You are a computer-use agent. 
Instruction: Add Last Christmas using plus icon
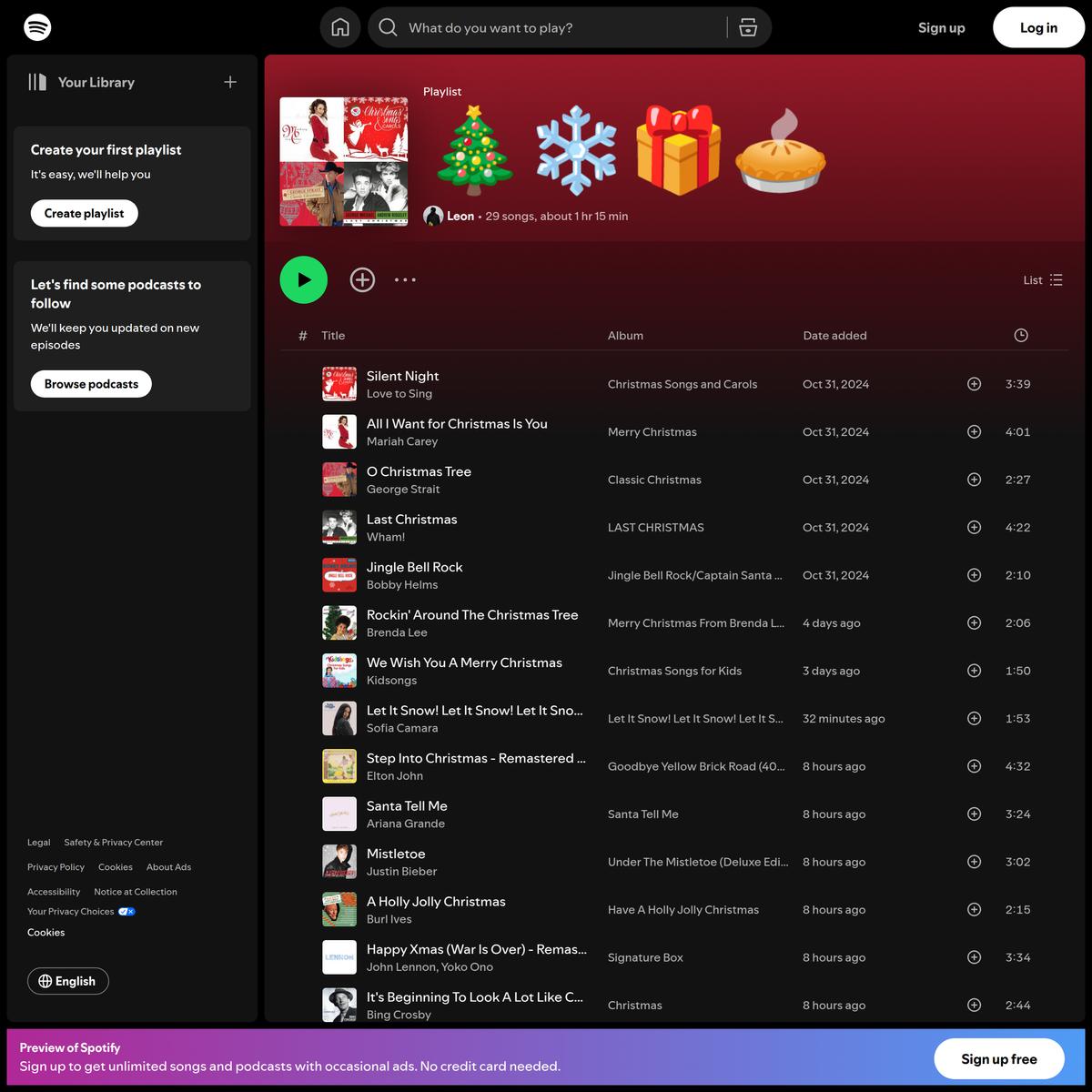(x=974, y=528)
